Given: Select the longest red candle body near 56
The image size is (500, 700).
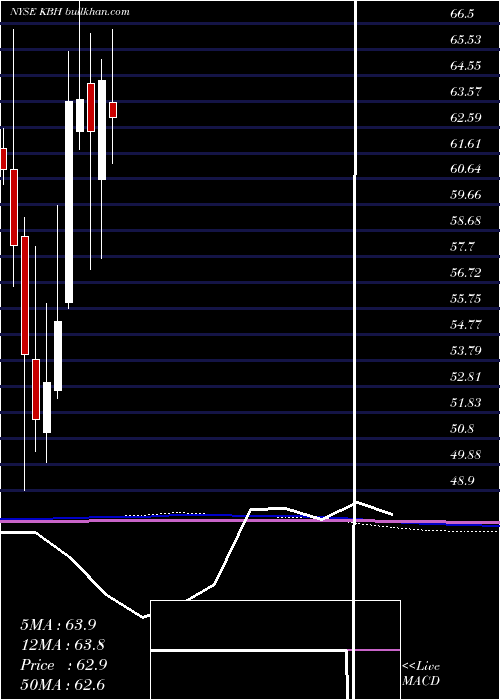Looking at the screenshot, I should click(x=25, y=296).
